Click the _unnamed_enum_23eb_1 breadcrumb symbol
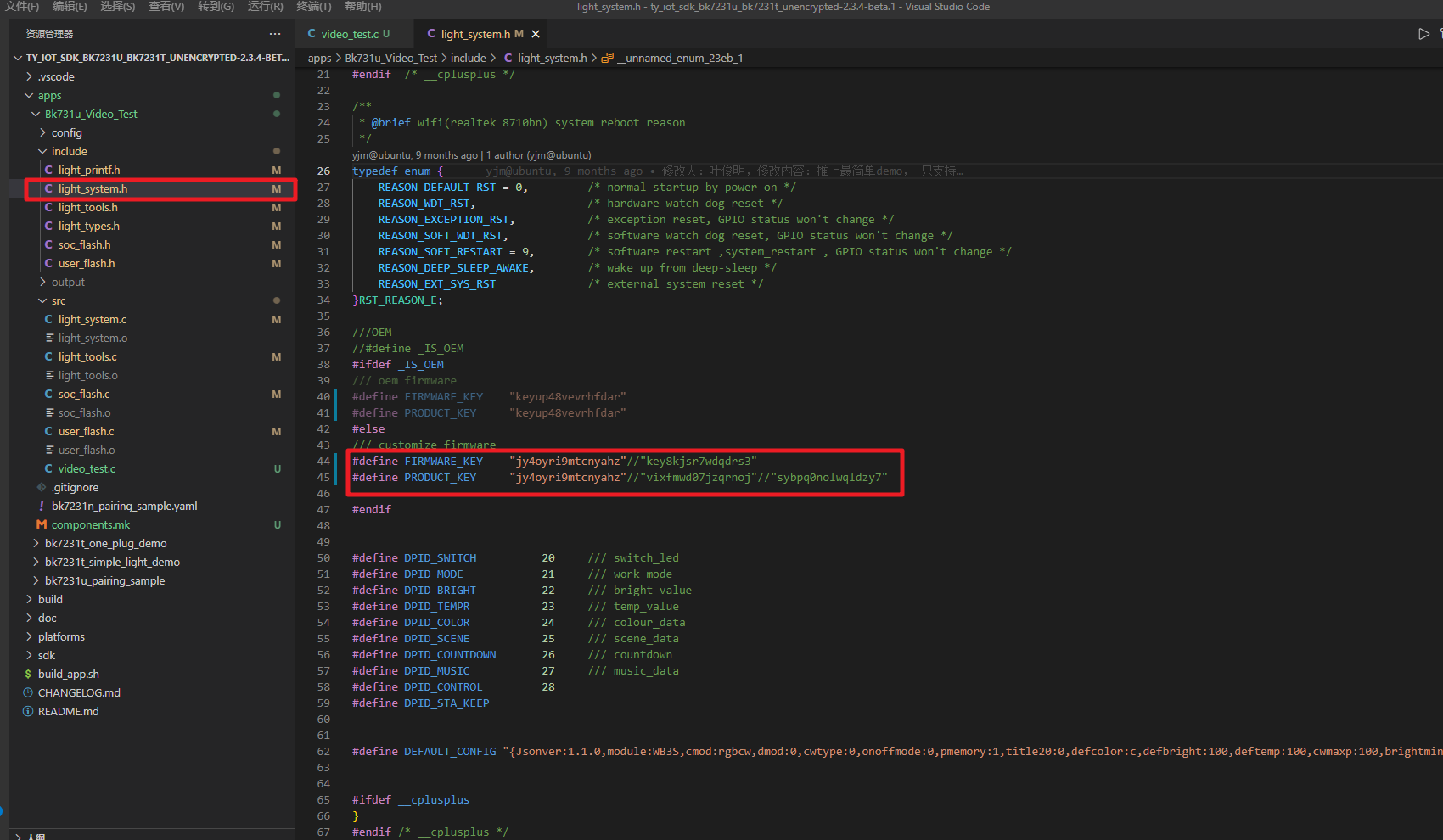 [672, 58]
